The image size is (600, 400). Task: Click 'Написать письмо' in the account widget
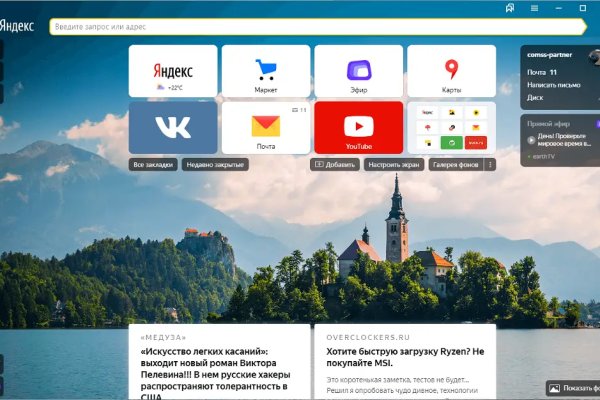[x=554, y=85]
